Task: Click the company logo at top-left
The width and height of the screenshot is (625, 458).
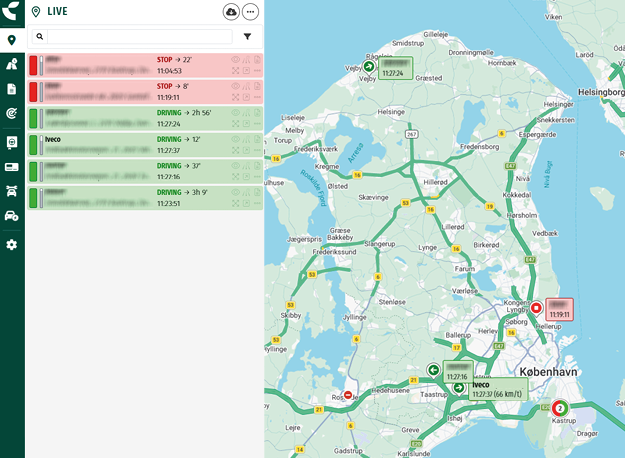Action: coord(10,10)
